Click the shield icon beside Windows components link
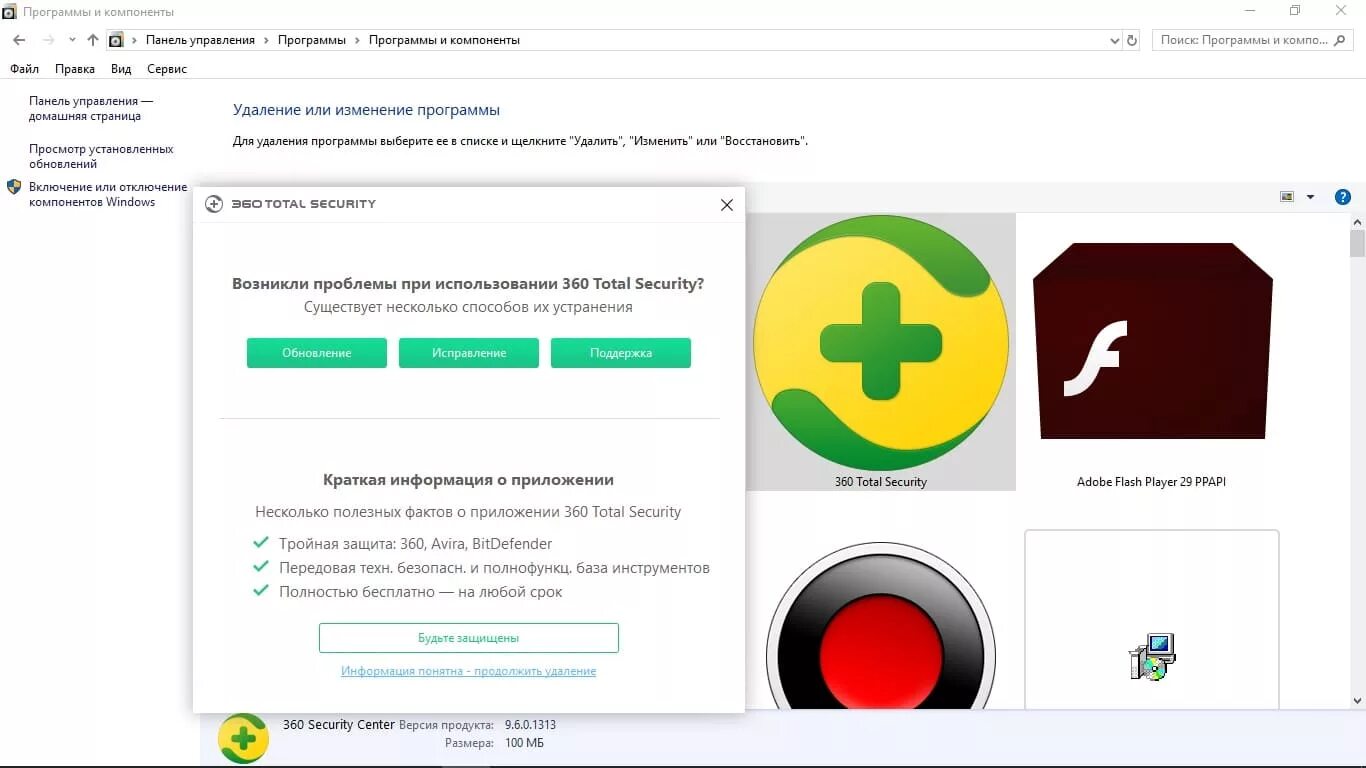Viewport: 1366px width, 768px height. pos(14,187)
